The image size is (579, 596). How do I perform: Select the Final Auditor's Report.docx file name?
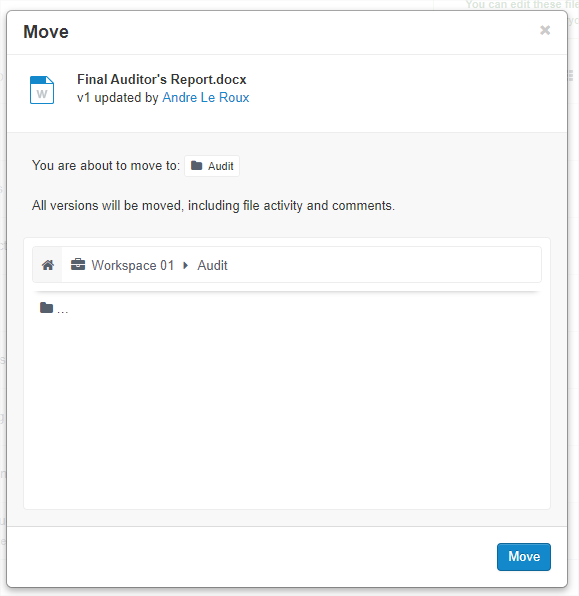coord(162,79)
